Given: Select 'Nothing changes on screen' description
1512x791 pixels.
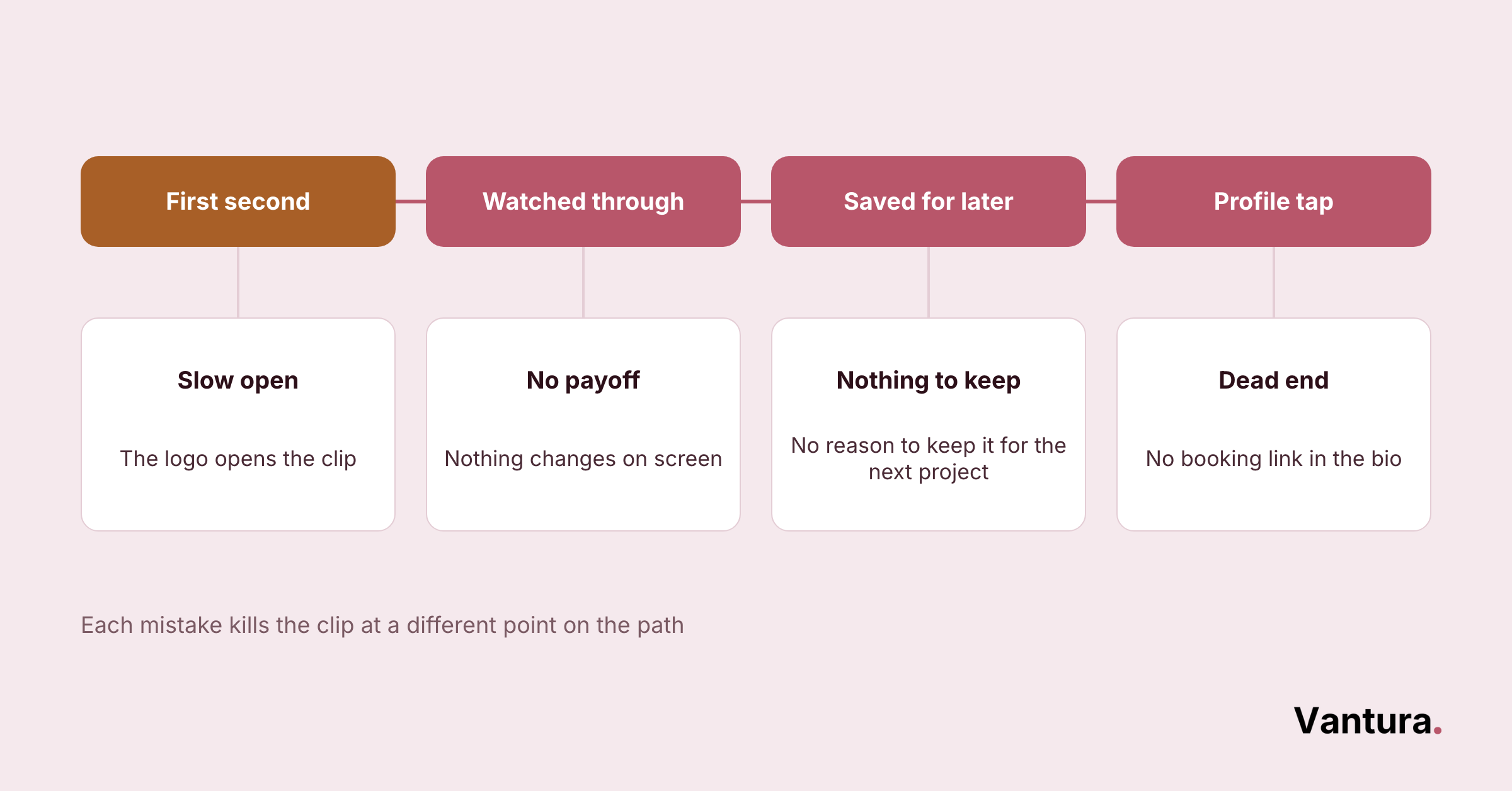Looking at the screenshot, I should [583, 458].
